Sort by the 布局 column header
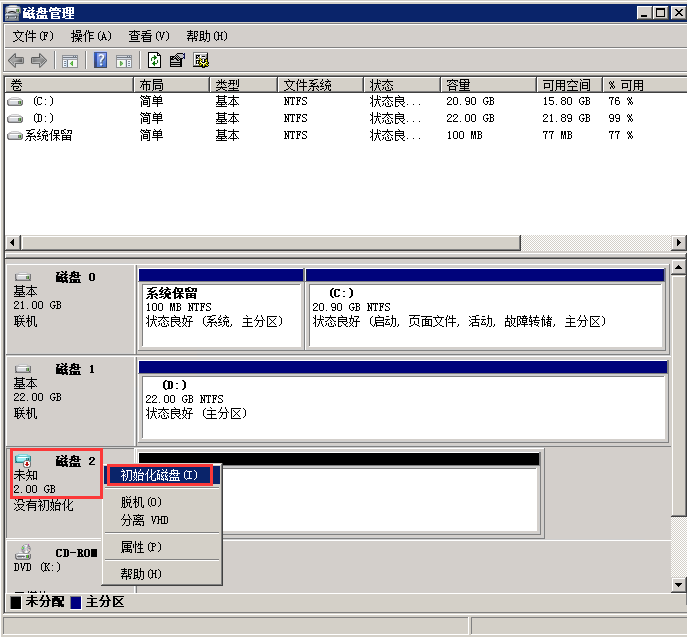The image size is (687, 637). (x=171, y=85)
